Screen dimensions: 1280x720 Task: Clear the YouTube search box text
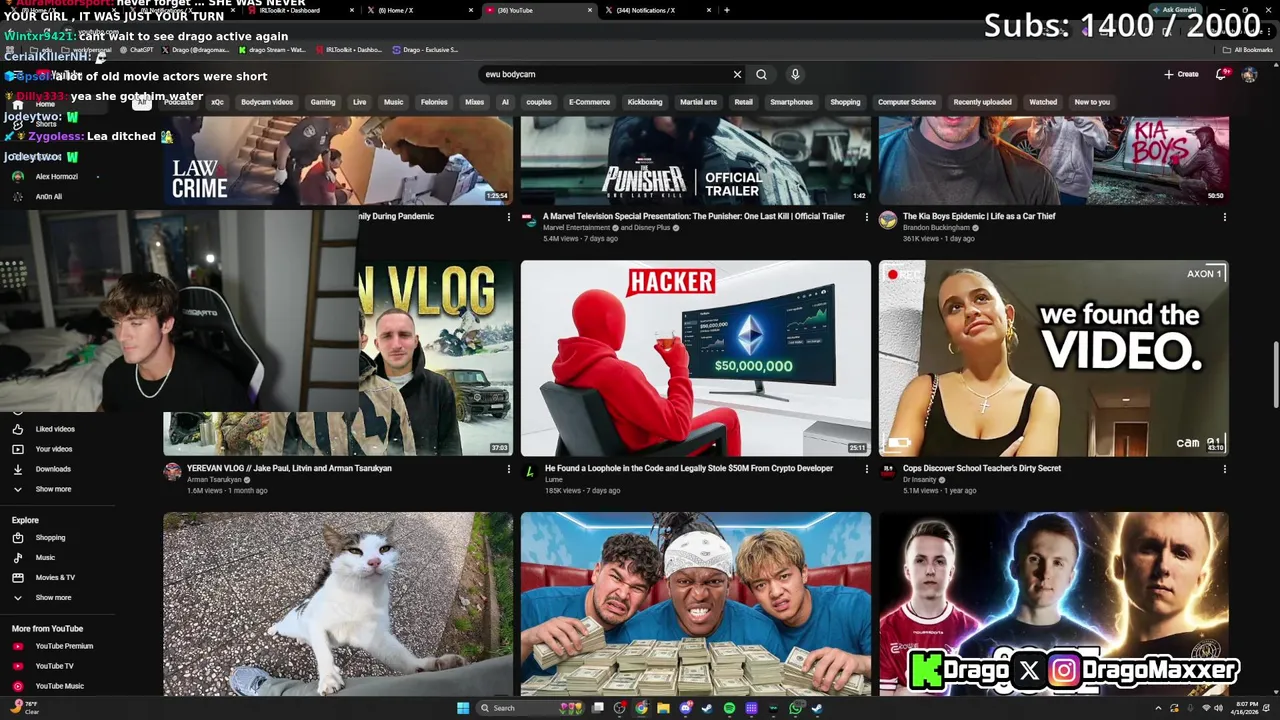click(x=737, y=74)
